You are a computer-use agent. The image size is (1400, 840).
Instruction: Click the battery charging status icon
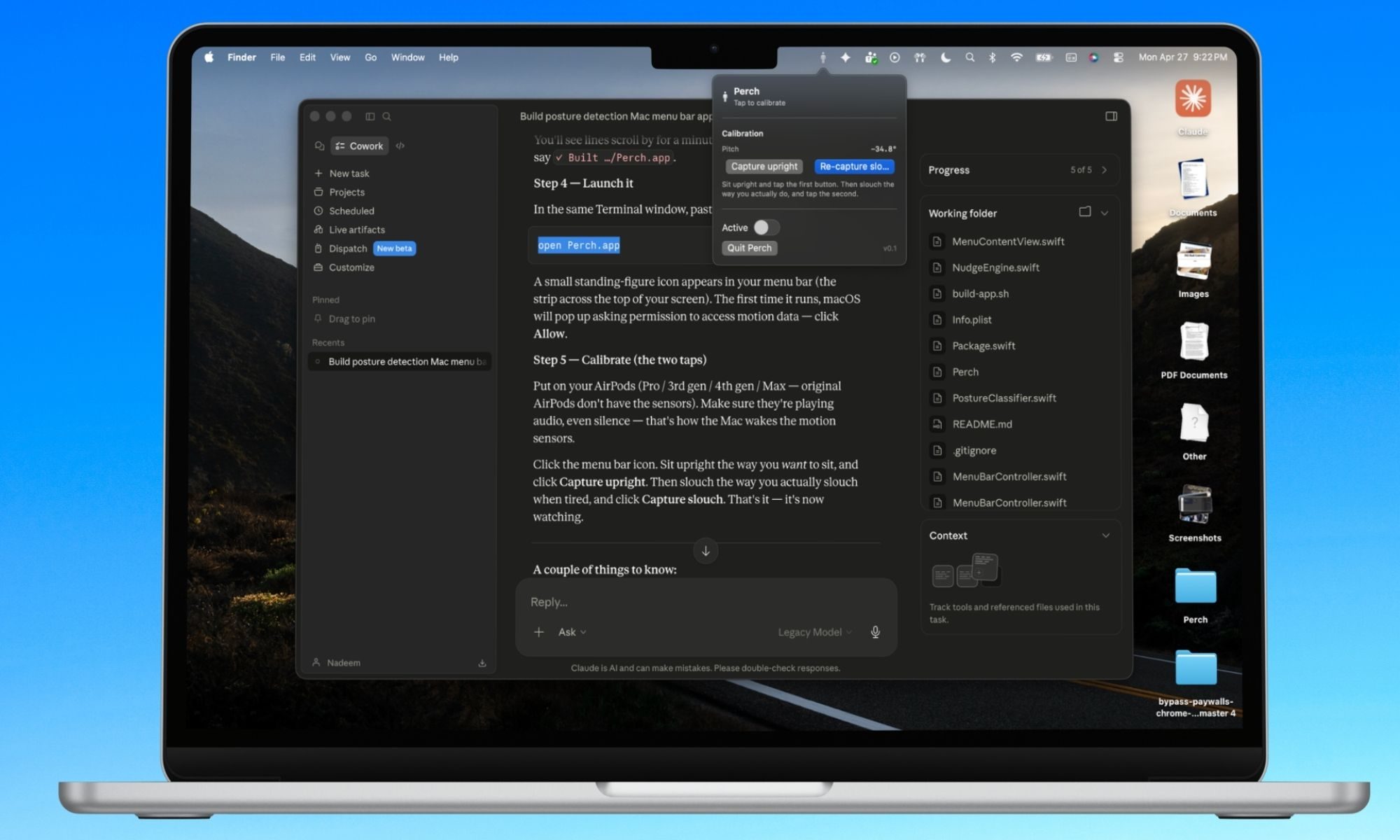tap(1044, 57)
